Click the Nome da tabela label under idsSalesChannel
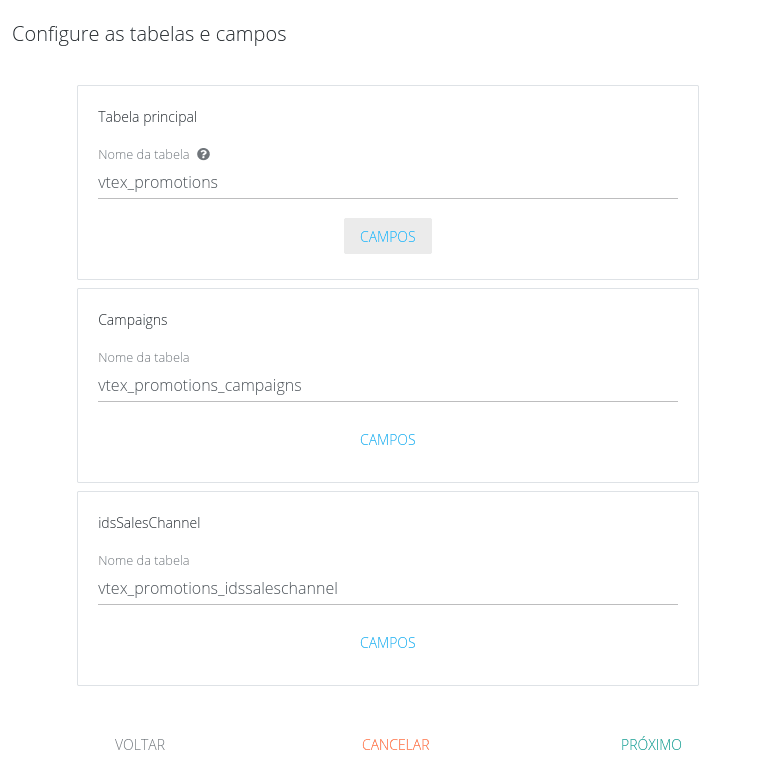Screen dimensions: 780x762 coord(144,561)
